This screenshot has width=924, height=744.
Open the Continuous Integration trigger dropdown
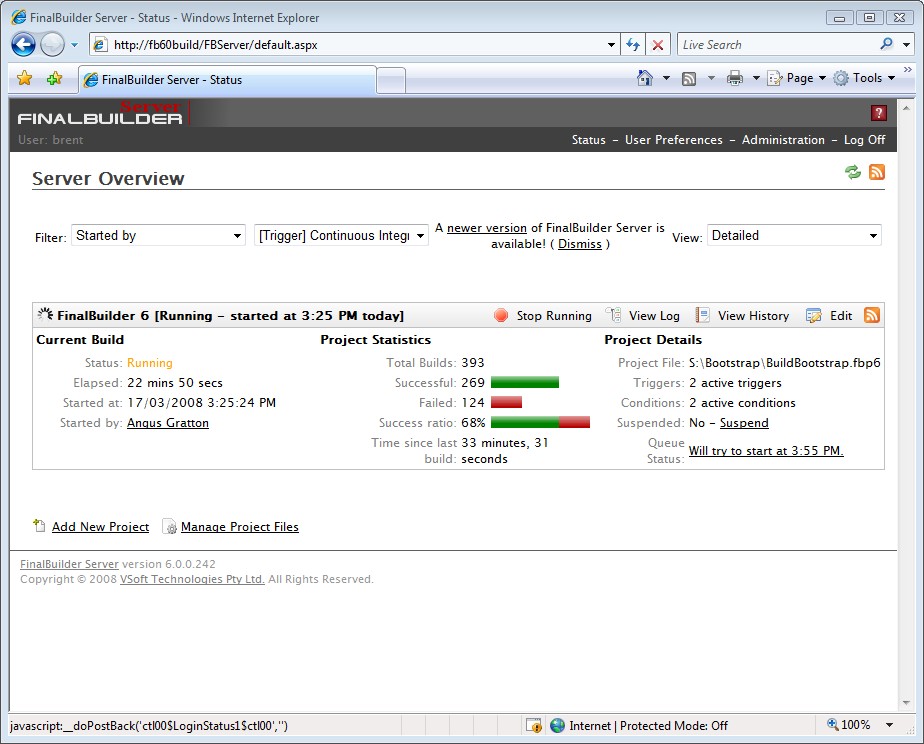coord(341,236)
